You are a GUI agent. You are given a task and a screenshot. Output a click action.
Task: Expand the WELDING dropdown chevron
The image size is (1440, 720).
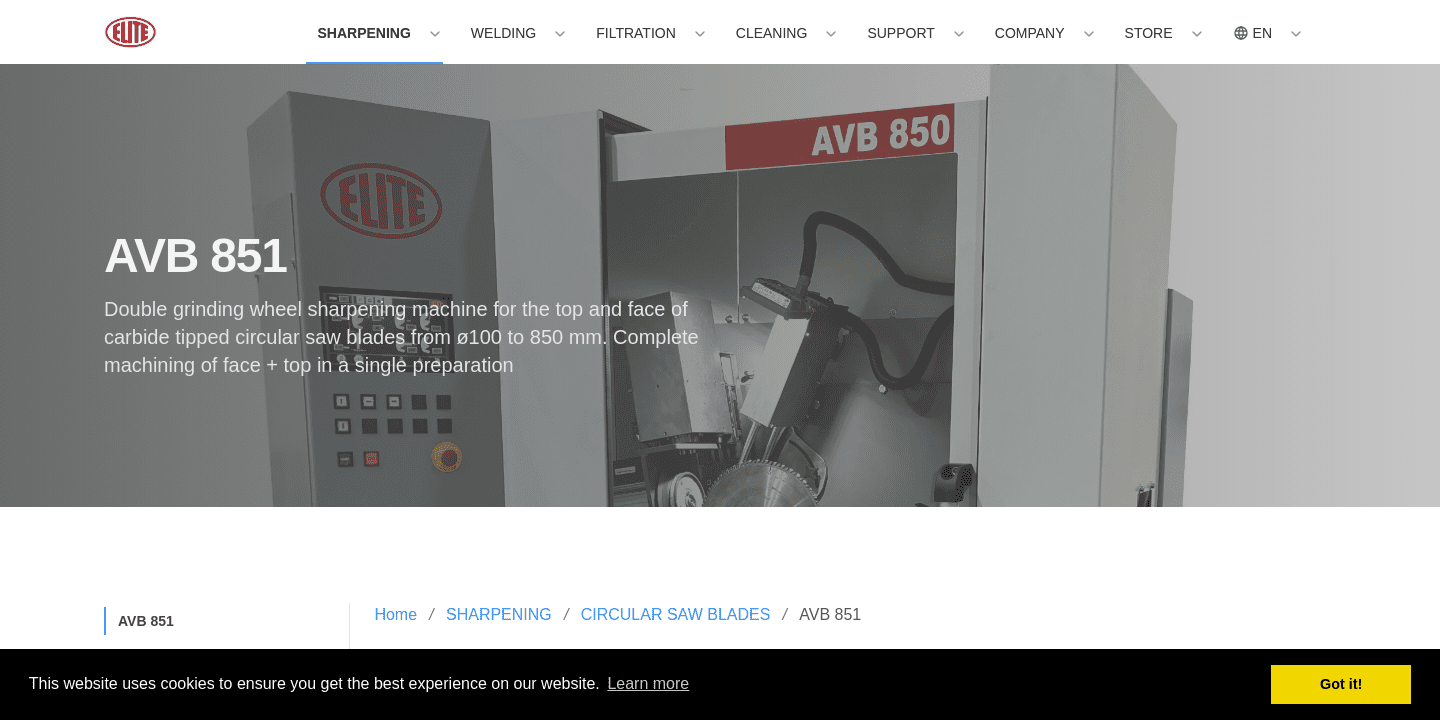559,34
